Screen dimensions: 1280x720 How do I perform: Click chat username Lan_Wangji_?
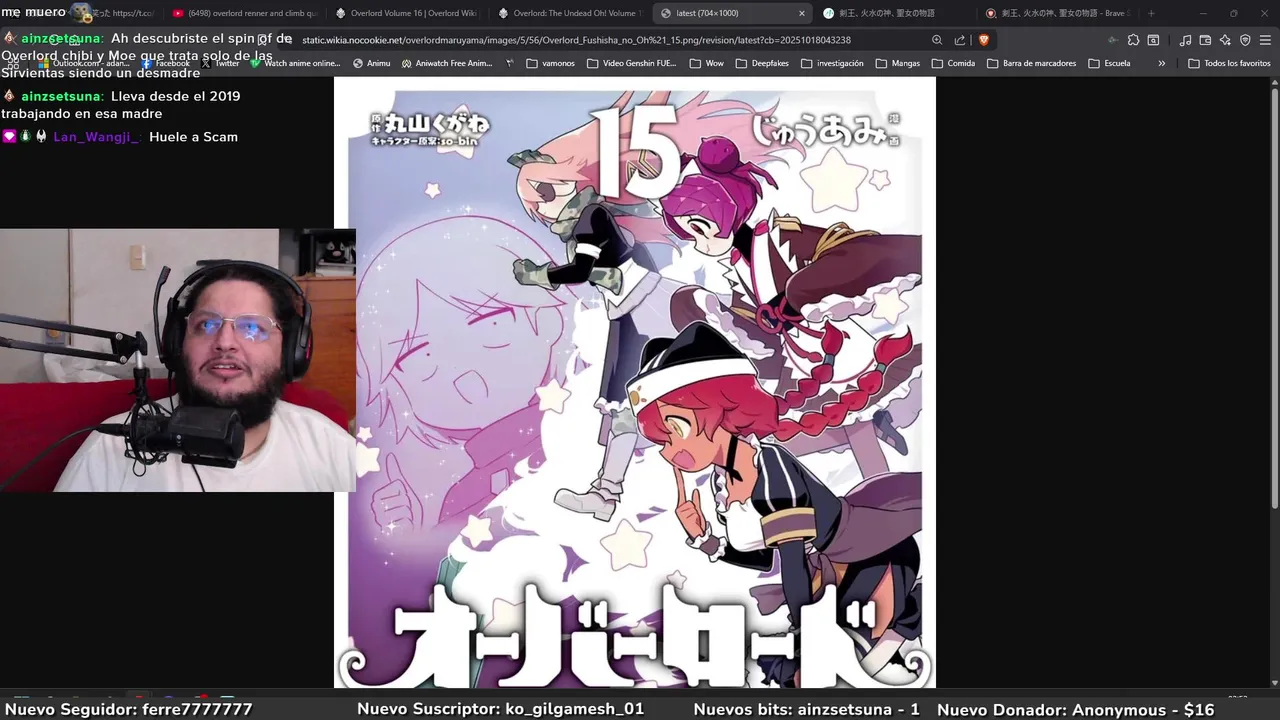point(96,137)
